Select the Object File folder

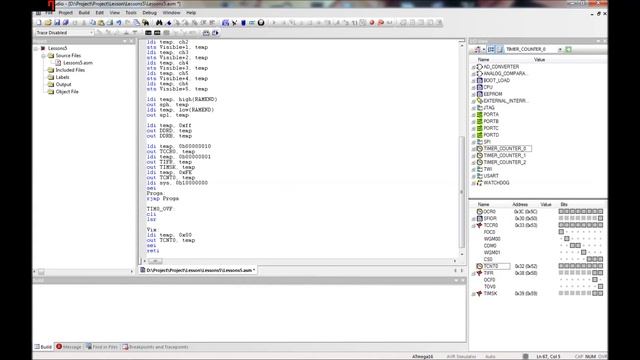pos(67,92)
